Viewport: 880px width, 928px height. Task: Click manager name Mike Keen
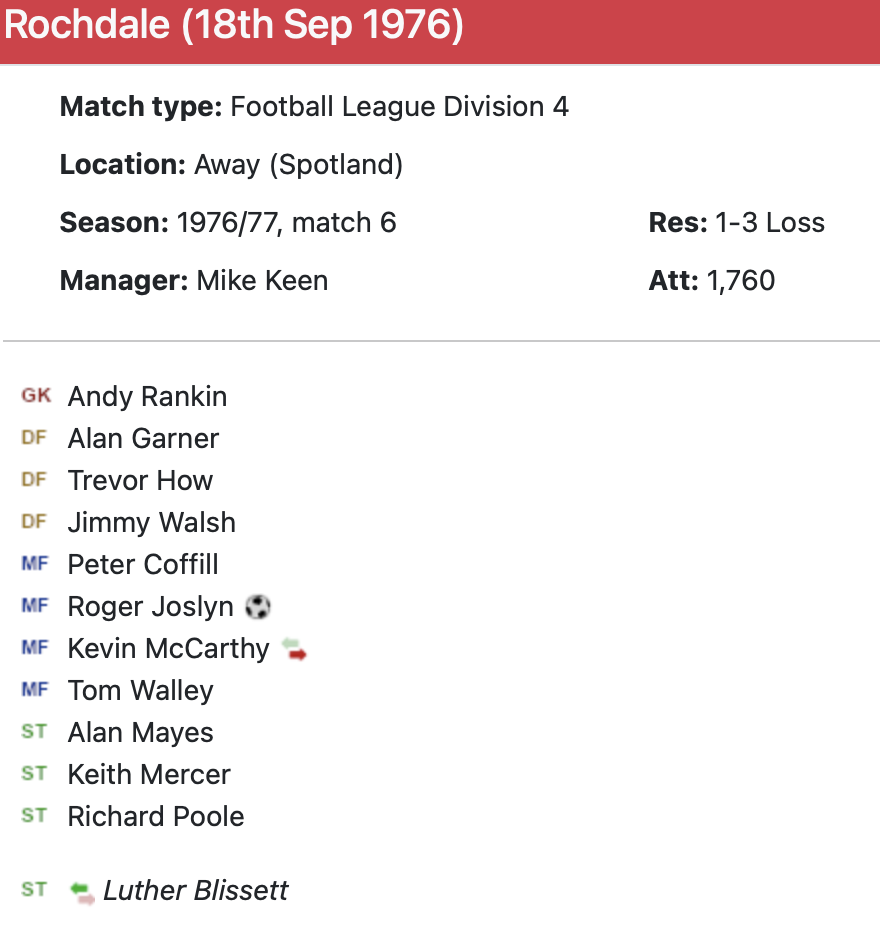(x=262, y=280)
